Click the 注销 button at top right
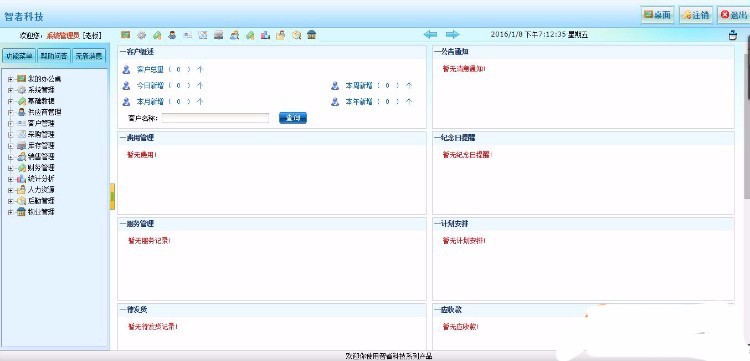This screenshot has width=750, height=361. click(x=695, y=15)
